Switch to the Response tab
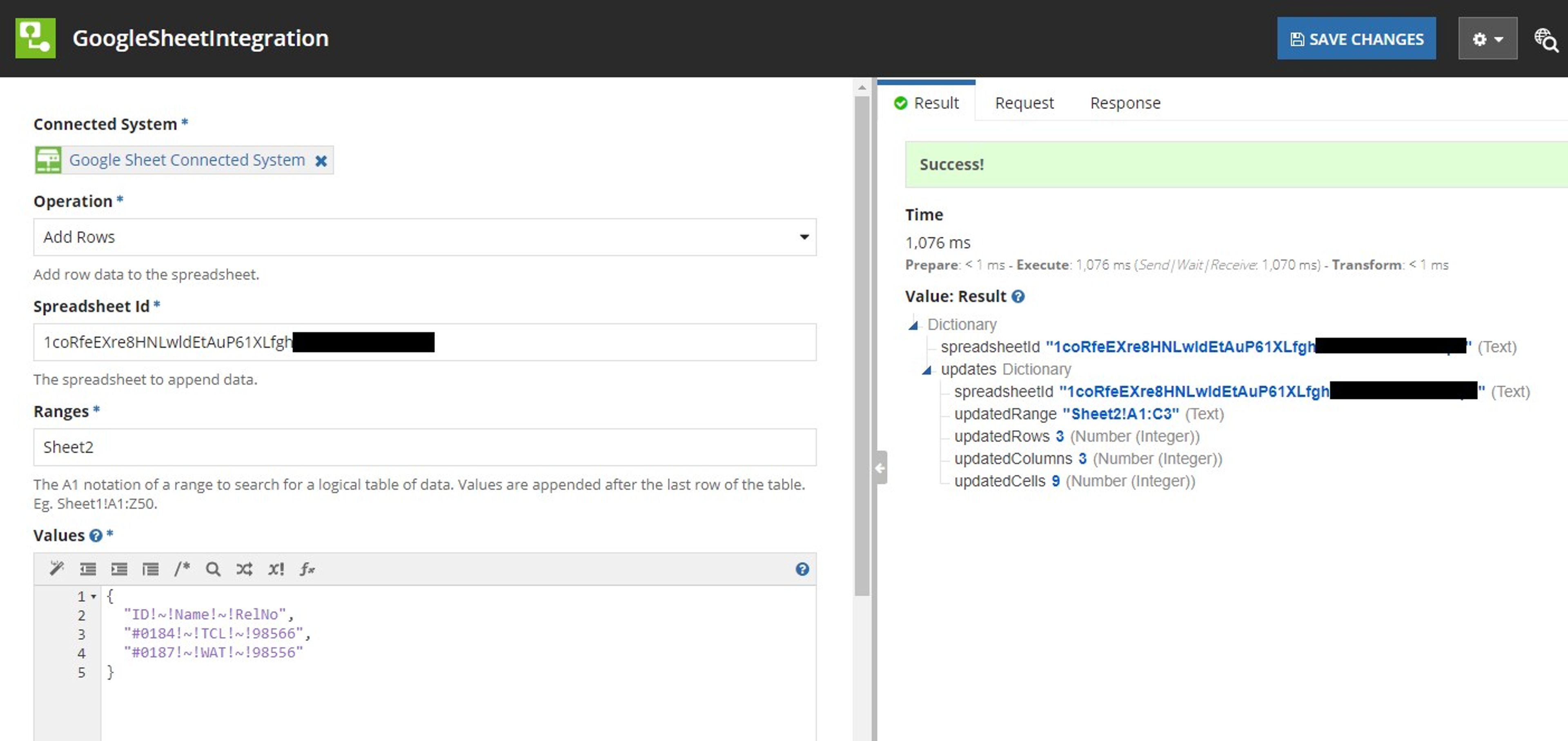This screenshot has height=741, width=1568. click(1125, 103)
